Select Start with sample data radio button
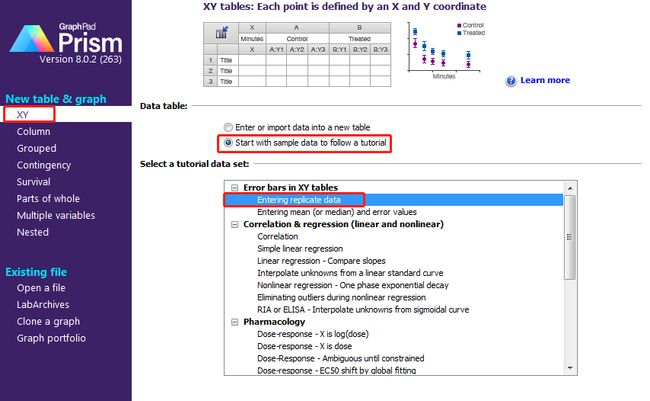Screen dimensions: 650x401 [228, 143]
